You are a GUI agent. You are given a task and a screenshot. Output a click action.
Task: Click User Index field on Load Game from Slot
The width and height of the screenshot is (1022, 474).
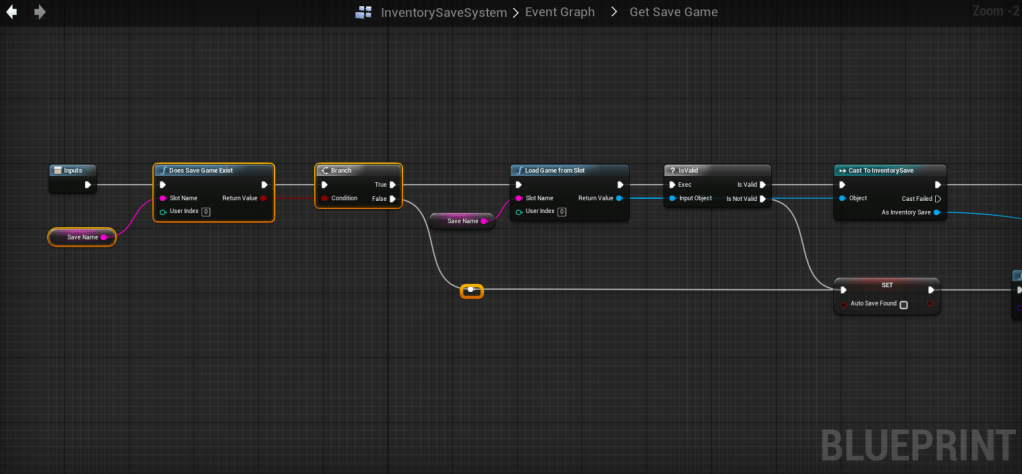pyautogui.click(x=561, y=212)
